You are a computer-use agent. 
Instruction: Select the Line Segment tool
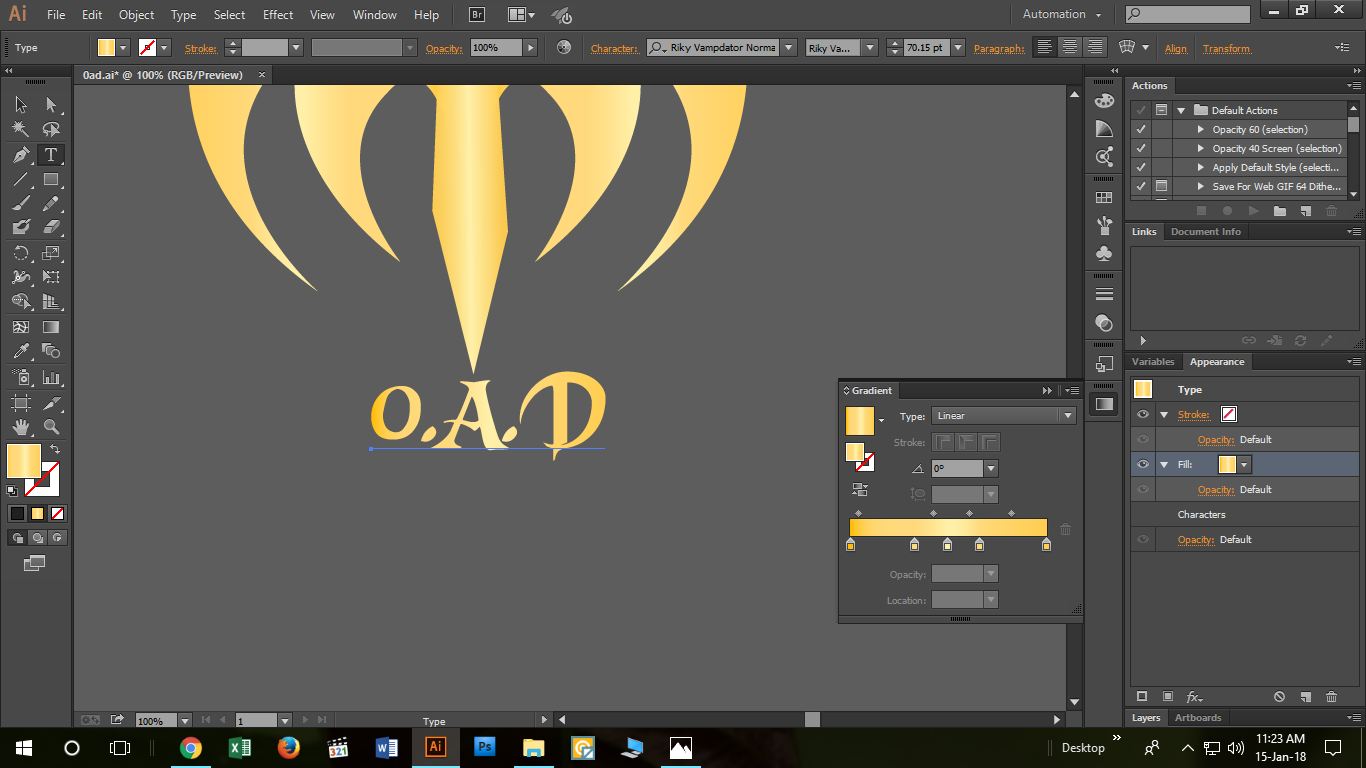[x=21, y=180]
